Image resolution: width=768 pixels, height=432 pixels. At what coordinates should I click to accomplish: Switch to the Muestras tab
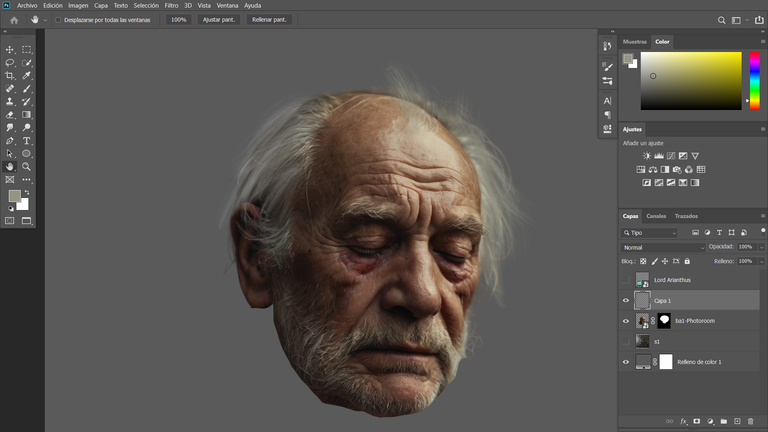point(635,42)
